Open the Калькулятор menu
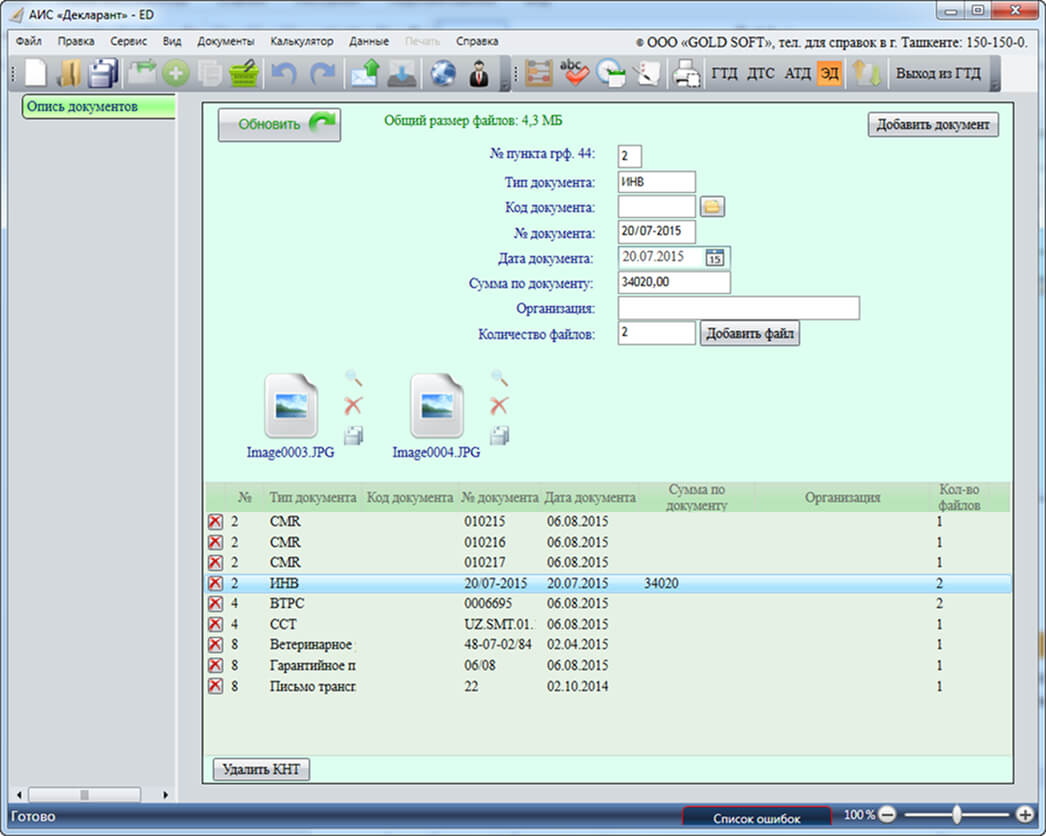 302,41
